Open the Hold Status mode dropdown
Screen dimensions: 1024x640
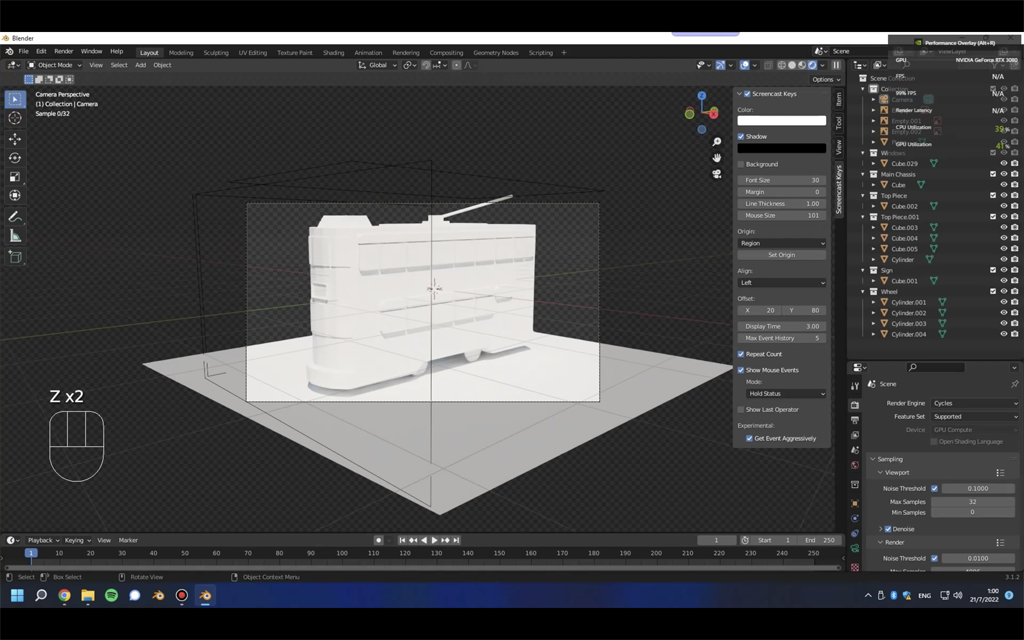[x=786, y=394]
